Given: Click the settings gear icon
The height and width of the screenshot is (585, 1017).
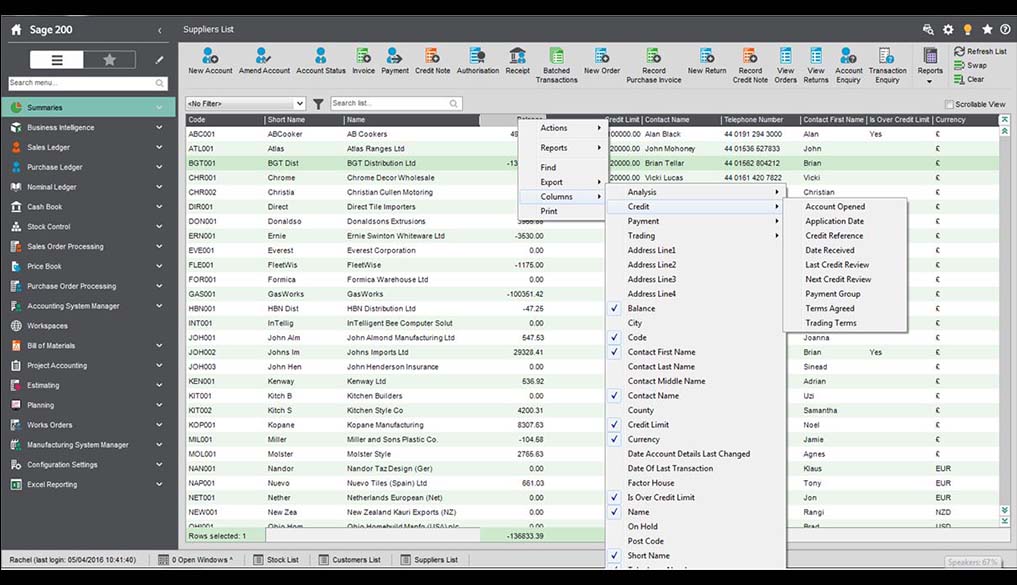Looking at the screenshot, I should (948, 30).
